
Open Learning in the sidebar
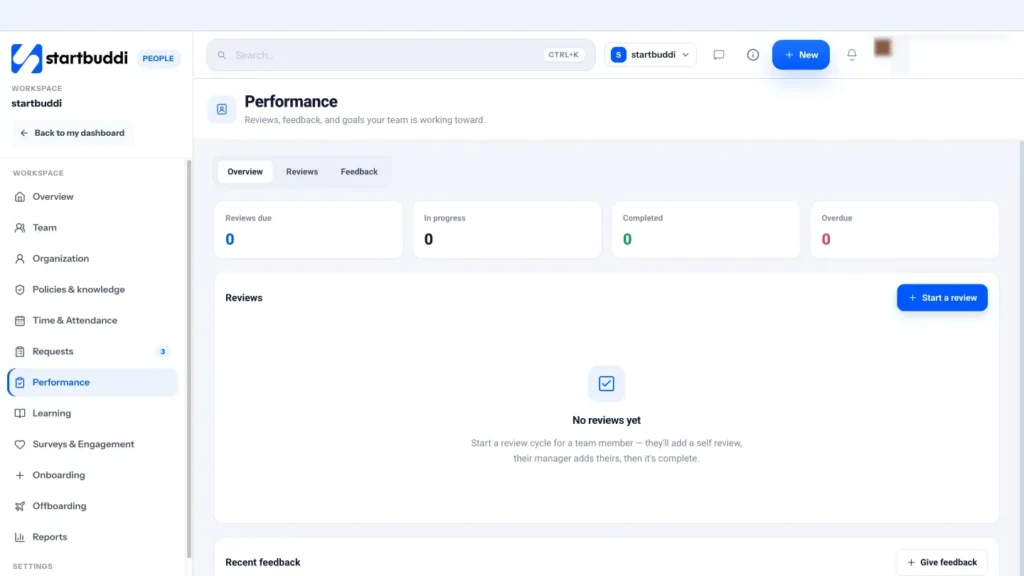coord(92,413)
